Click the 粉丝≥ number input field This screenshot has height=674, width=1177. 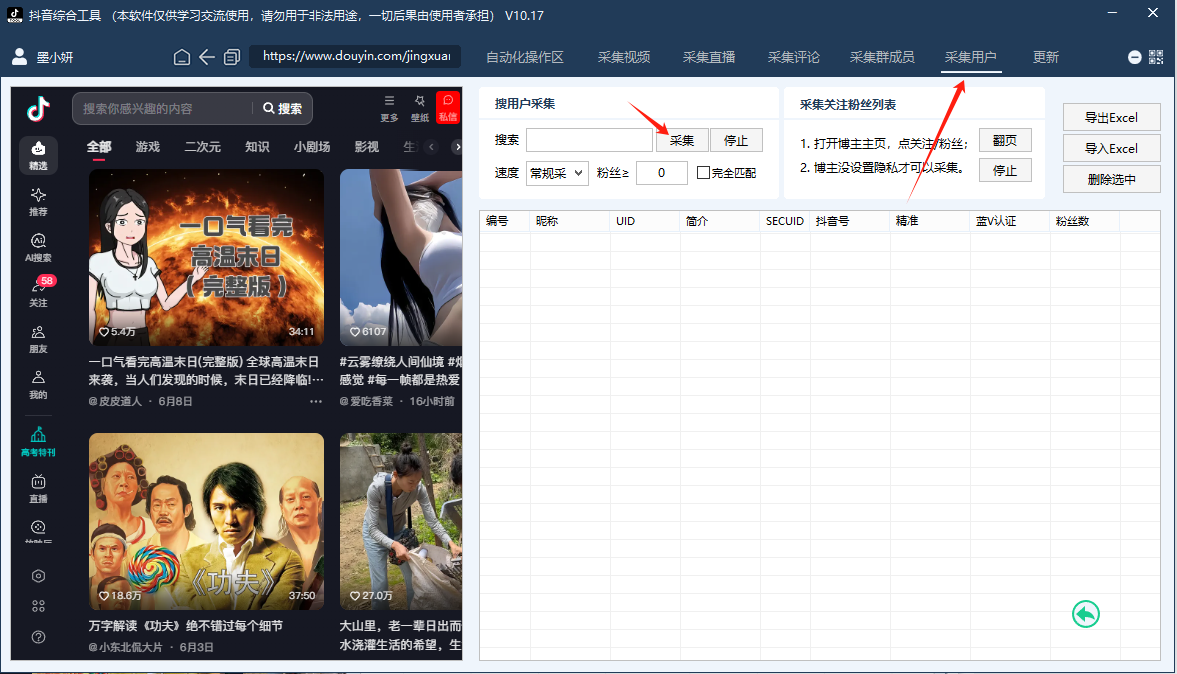tap(661, 173)
